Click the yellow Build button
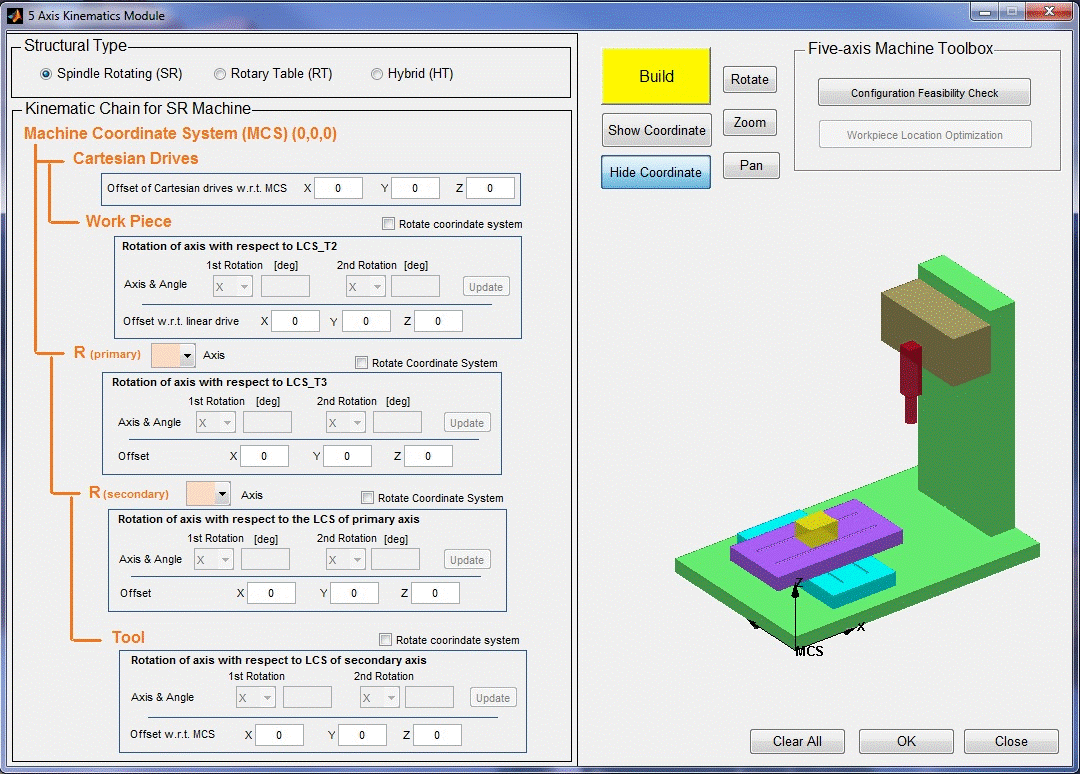The width and height of the screenshot is (1080, 774). click(x=656, y=76)
